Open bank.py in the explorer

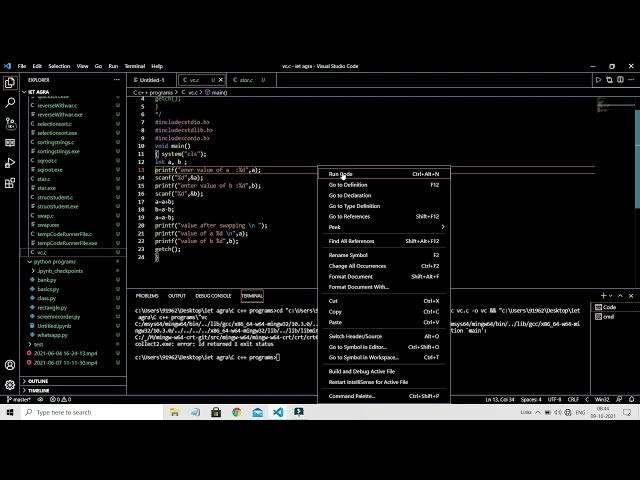tap(73, 280)
